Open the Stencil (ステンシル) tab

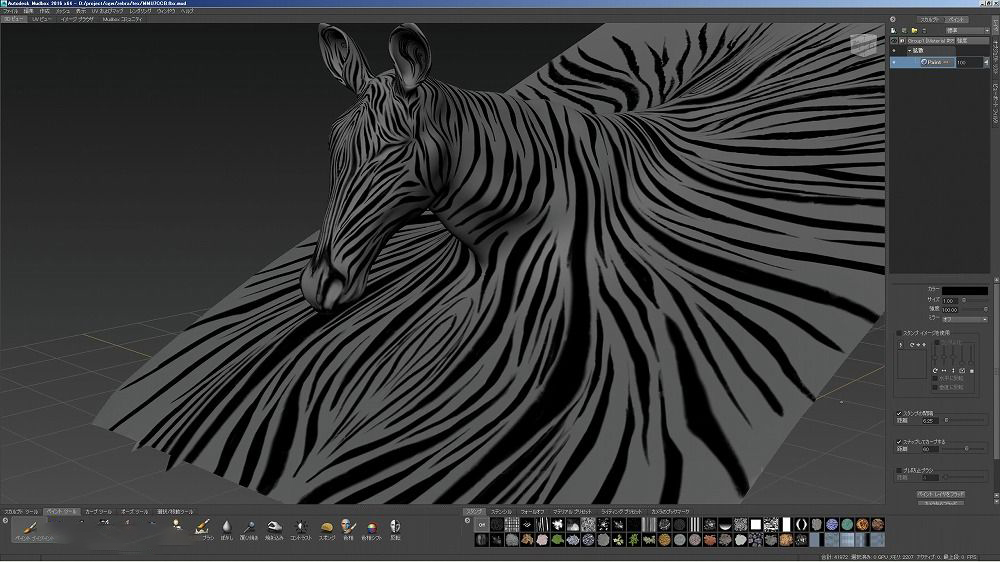coord(500,511)
